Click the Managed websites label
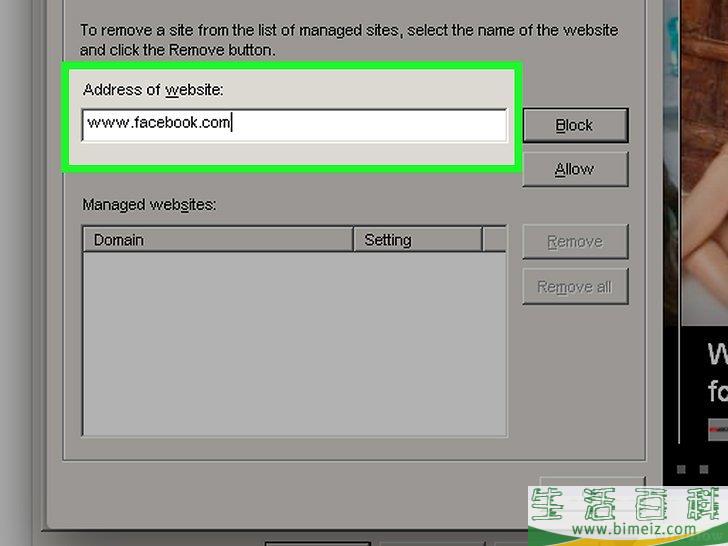728x546 pixels. [x=149, y=205]
